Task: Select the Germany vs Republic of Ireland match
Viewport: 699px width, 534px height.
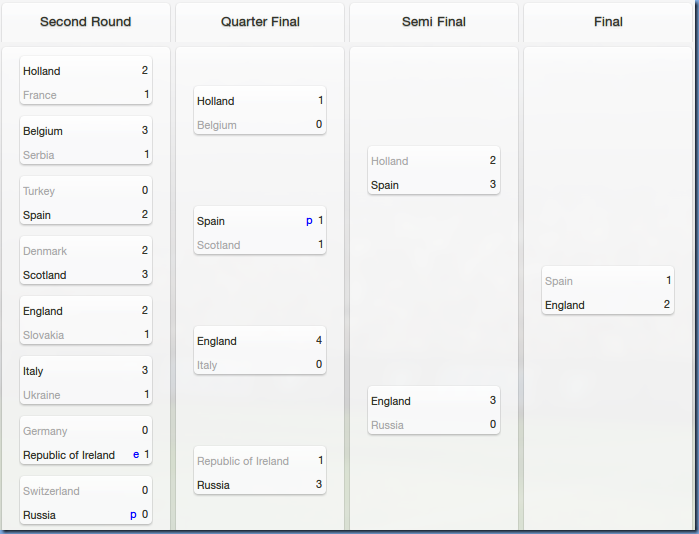Action: pyautogui.click(x=86, y=443)
